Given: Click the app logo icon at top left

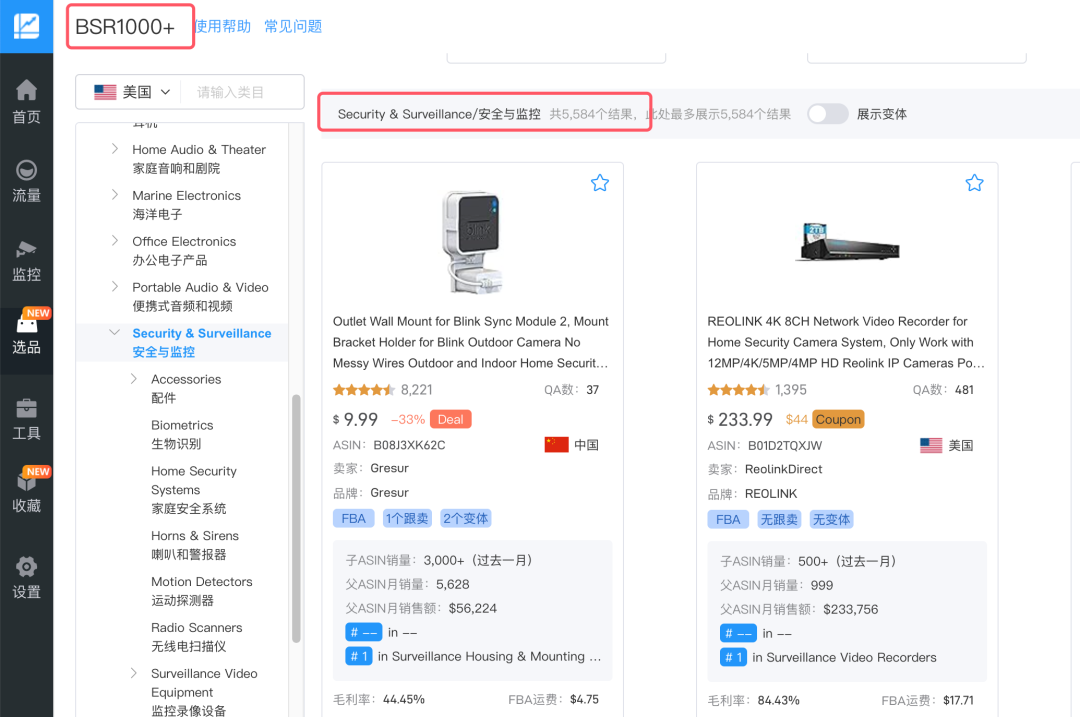Looking at the screenshot, I should pyautogui.click(x=26, y=26).
